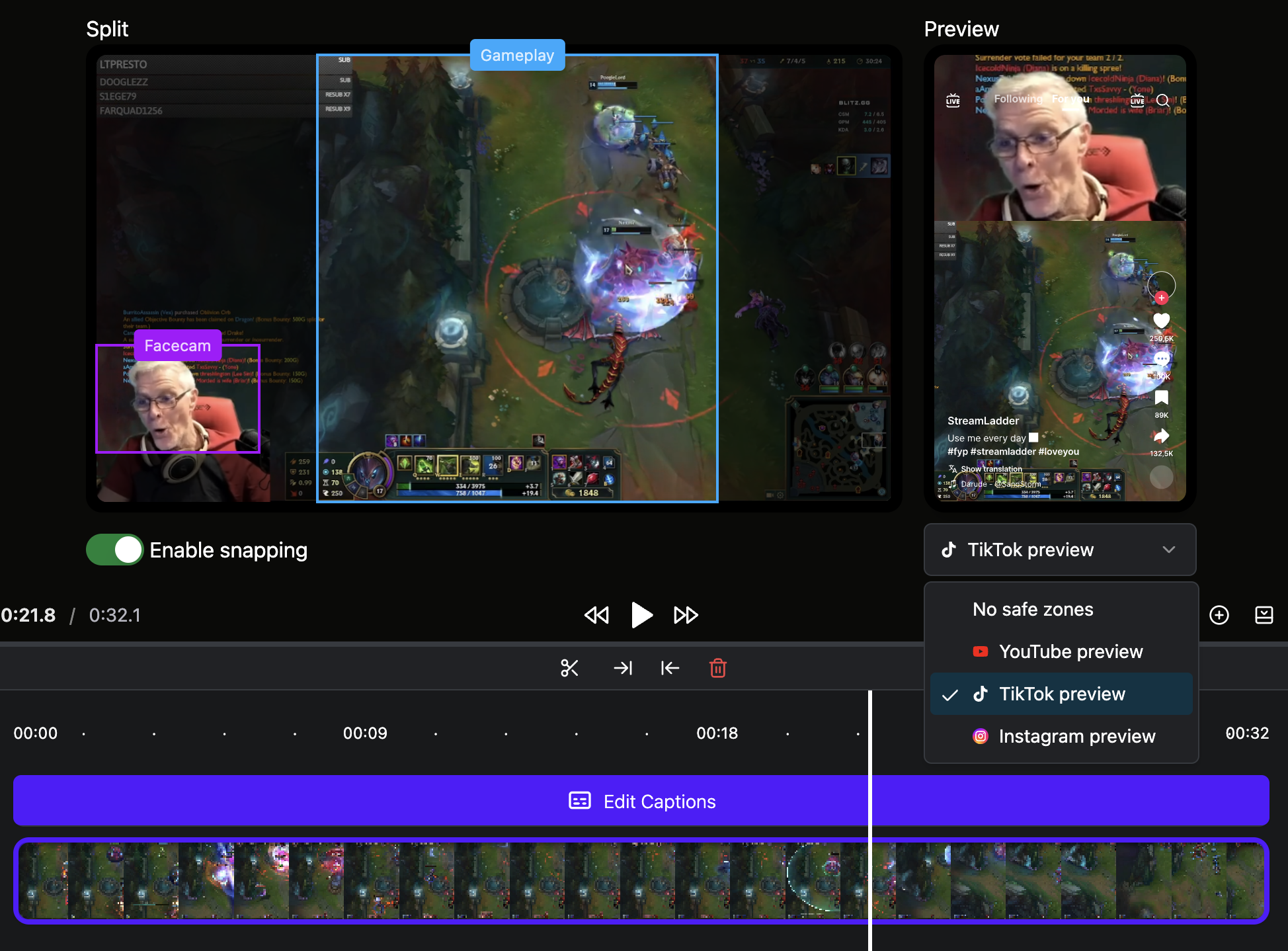The height and width of the screenshot is (951, 1288).
Task: Select the Facecam crop label
Action: (x=178, y=345)
